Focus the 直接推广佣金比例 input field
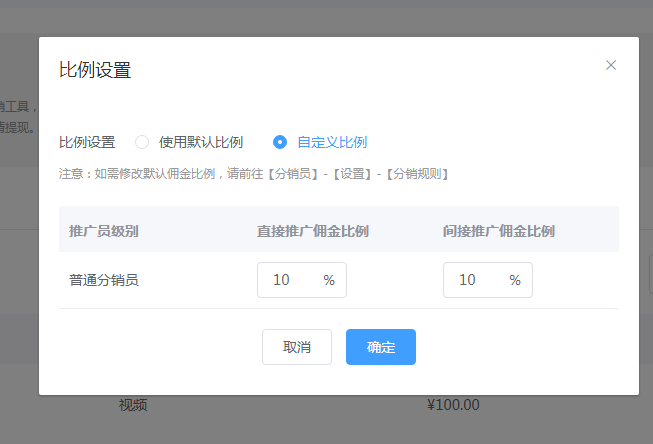 [x=287, y=280]
